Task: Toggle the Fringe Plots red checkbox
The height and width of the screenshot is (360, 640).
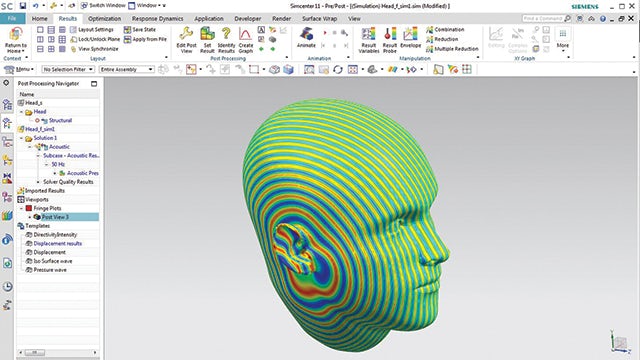Action: pyautogui.click(x=29, y=208)
